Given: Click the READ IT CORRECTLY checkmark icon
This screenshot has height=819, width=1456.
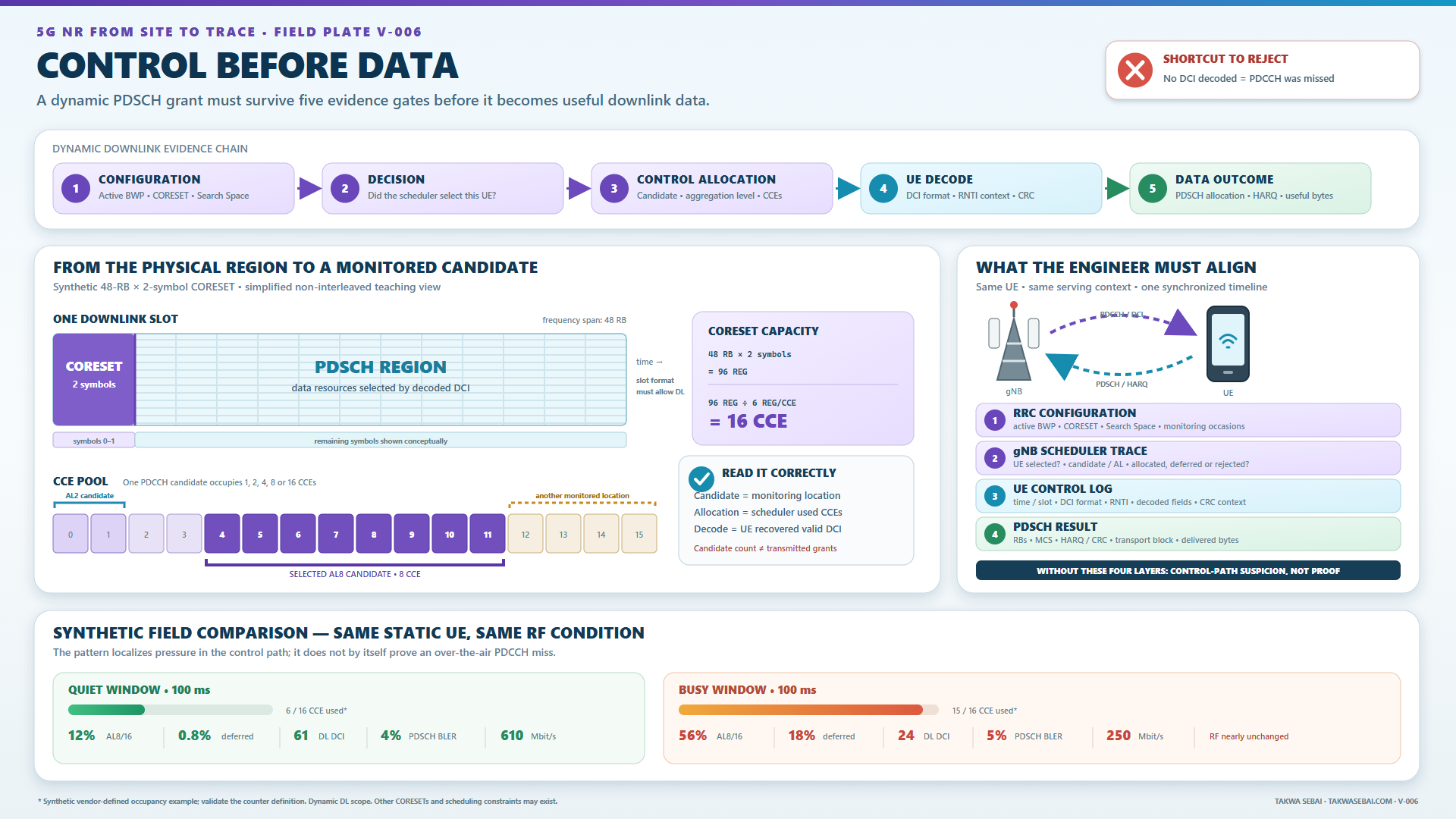Looking at the screenshot, I should (701, 479).
